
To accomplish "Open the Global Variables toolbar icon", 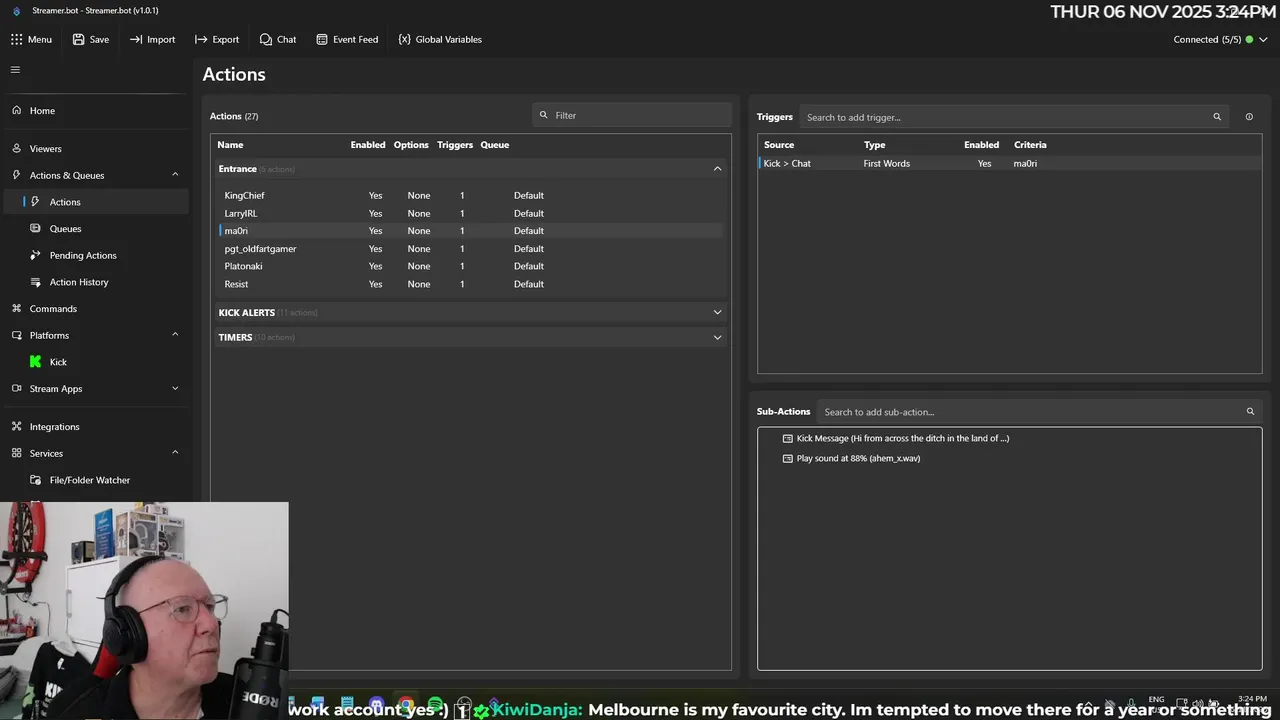I will [404, 39].
